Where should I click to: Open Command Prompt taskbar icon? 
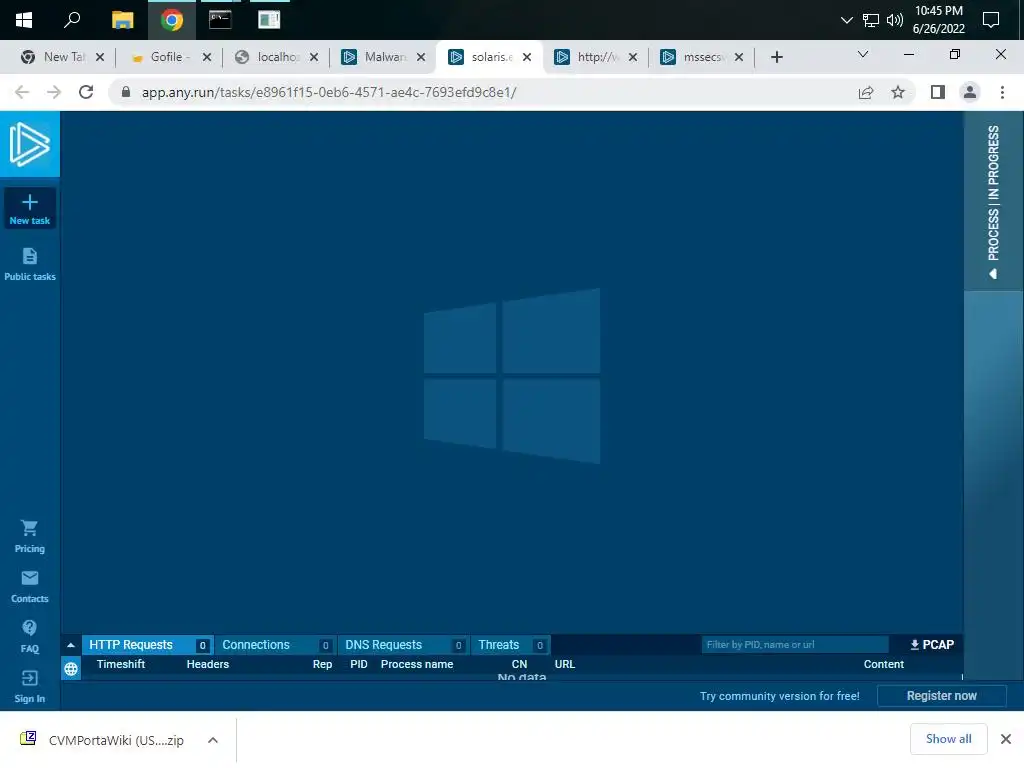pyautogui.click(x=220, y=20)
